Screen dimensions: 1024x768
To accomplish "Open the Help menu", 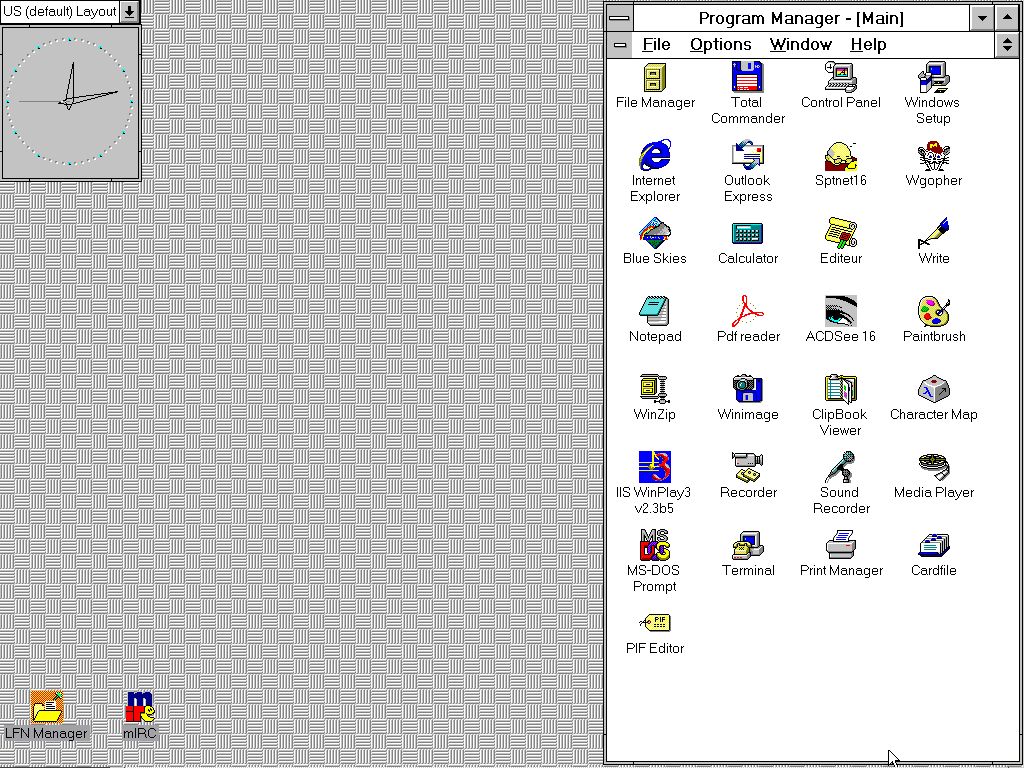I will pos(868,45).
